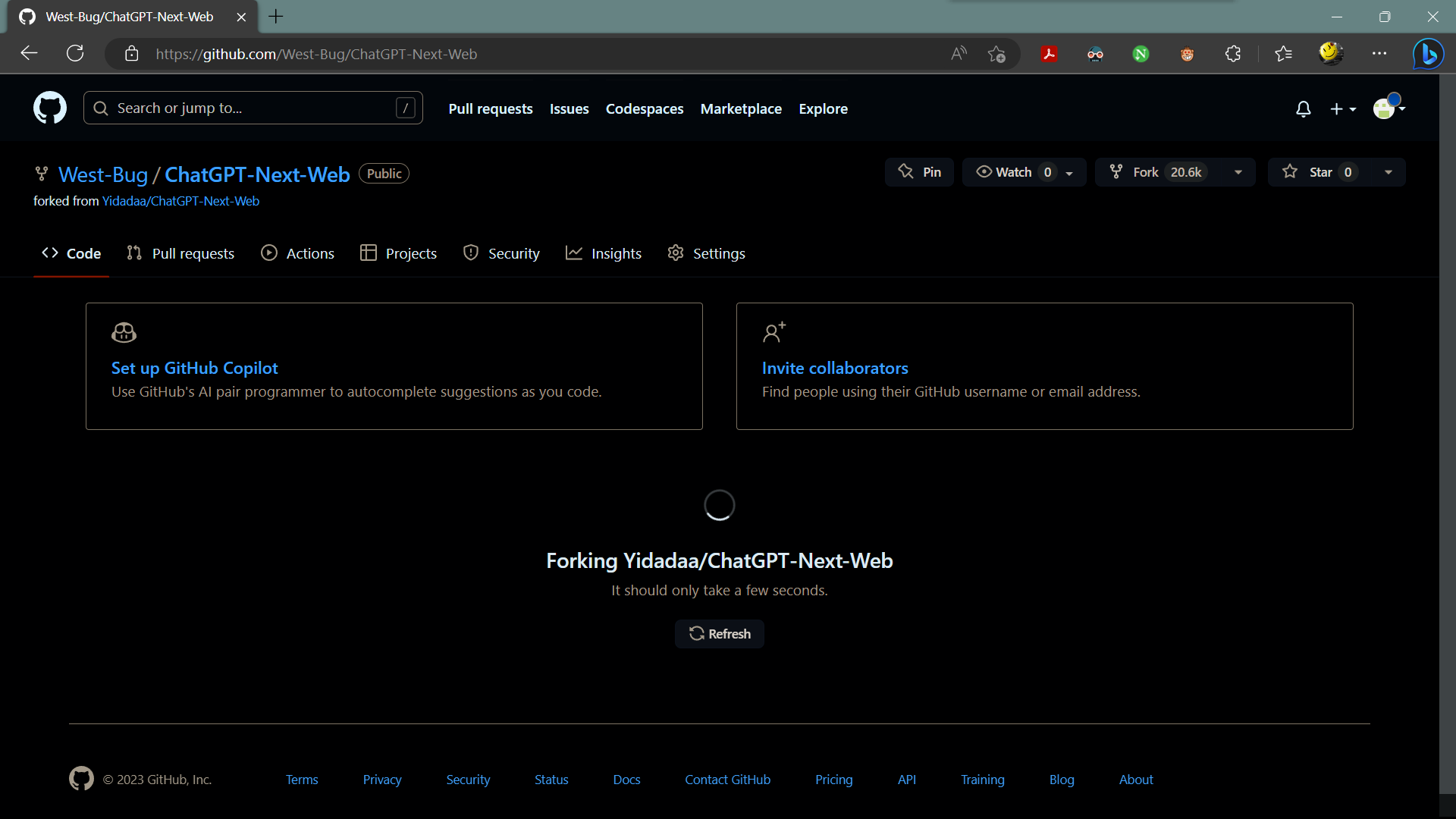Open the create new plus dropdown
This screenshot has width=1456, height=819.
click(1342, 109)
